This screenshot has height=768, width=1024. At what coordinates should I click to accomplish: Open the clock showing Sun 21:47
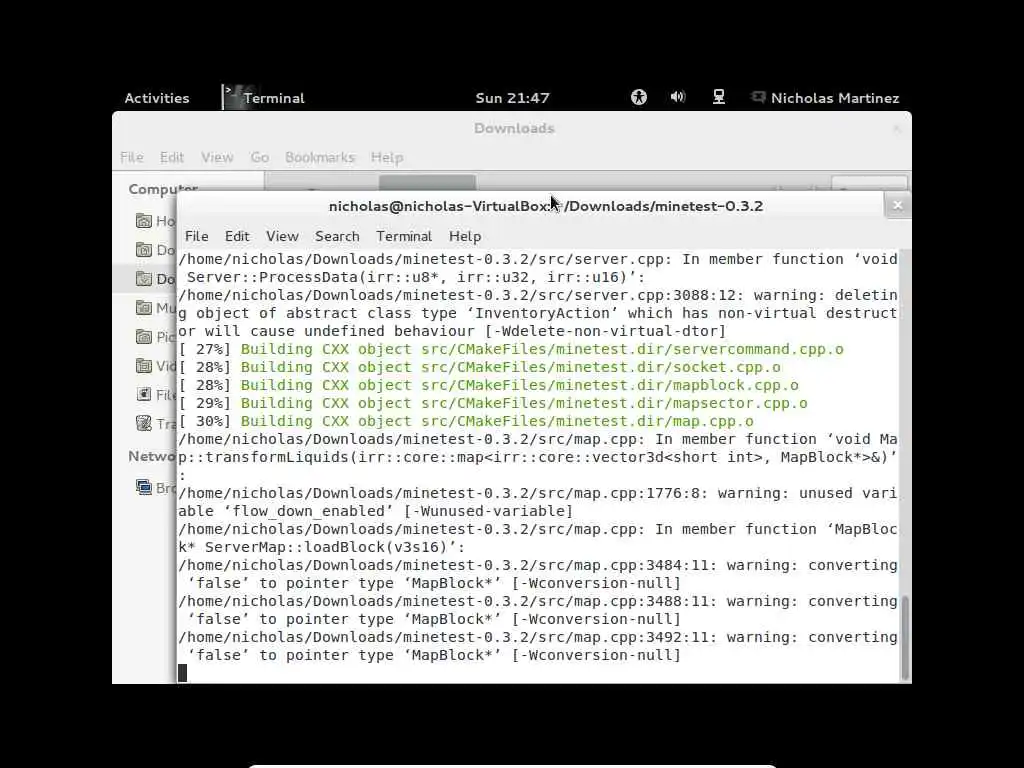(x=512, y=98)
